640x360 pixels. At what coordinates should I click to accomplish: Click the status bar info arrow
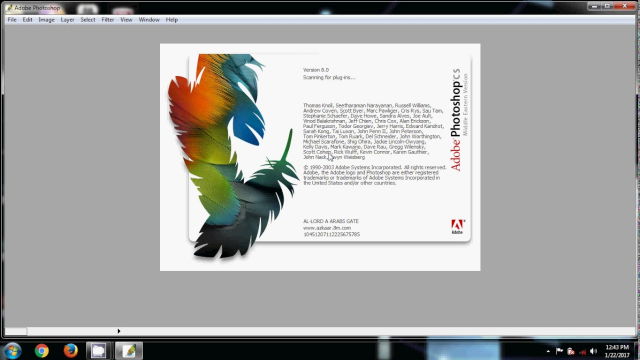119,331
